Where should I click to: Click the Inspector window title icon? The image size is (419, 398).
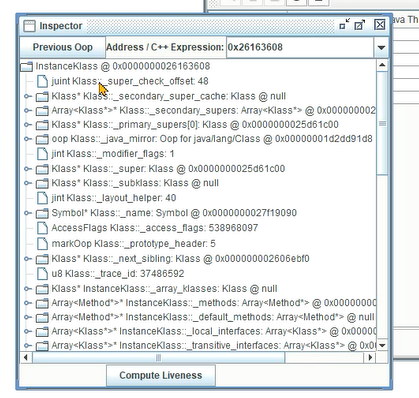[29, 26]
